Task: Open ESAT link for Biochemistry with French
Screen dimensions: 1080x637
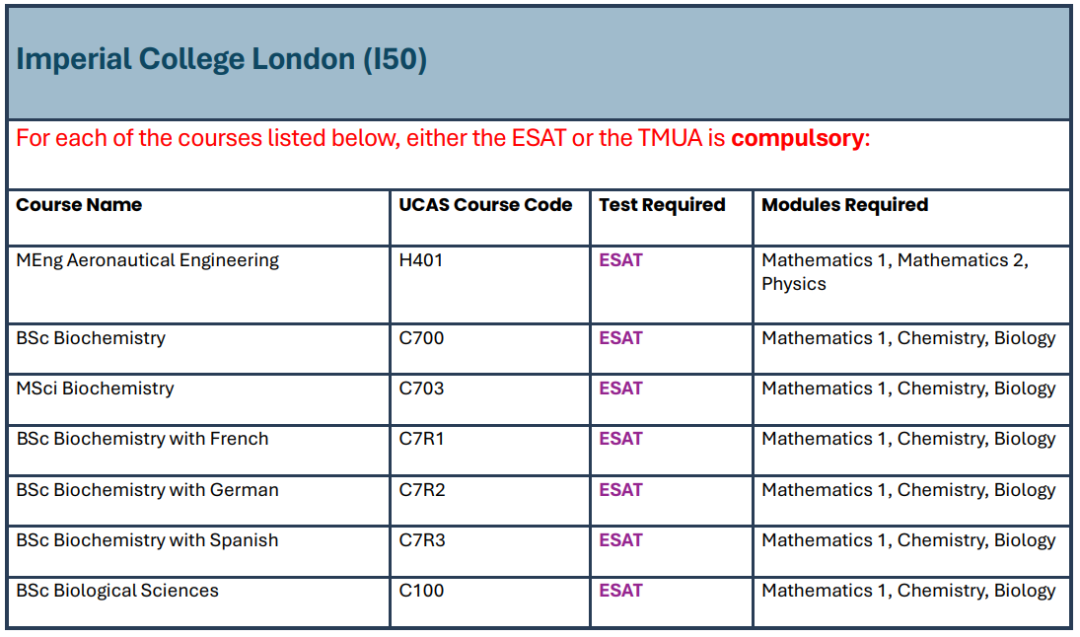Action: [x=620, y=438]
